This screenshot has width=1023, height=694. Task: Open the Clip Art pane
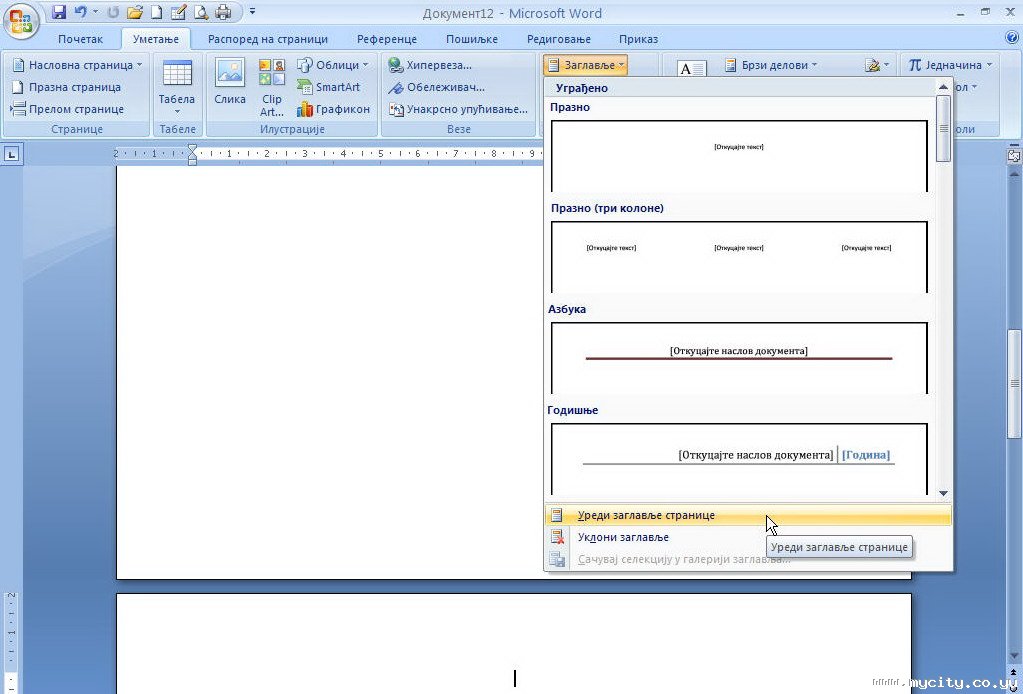pyautogui.click(x=271, y=87)
